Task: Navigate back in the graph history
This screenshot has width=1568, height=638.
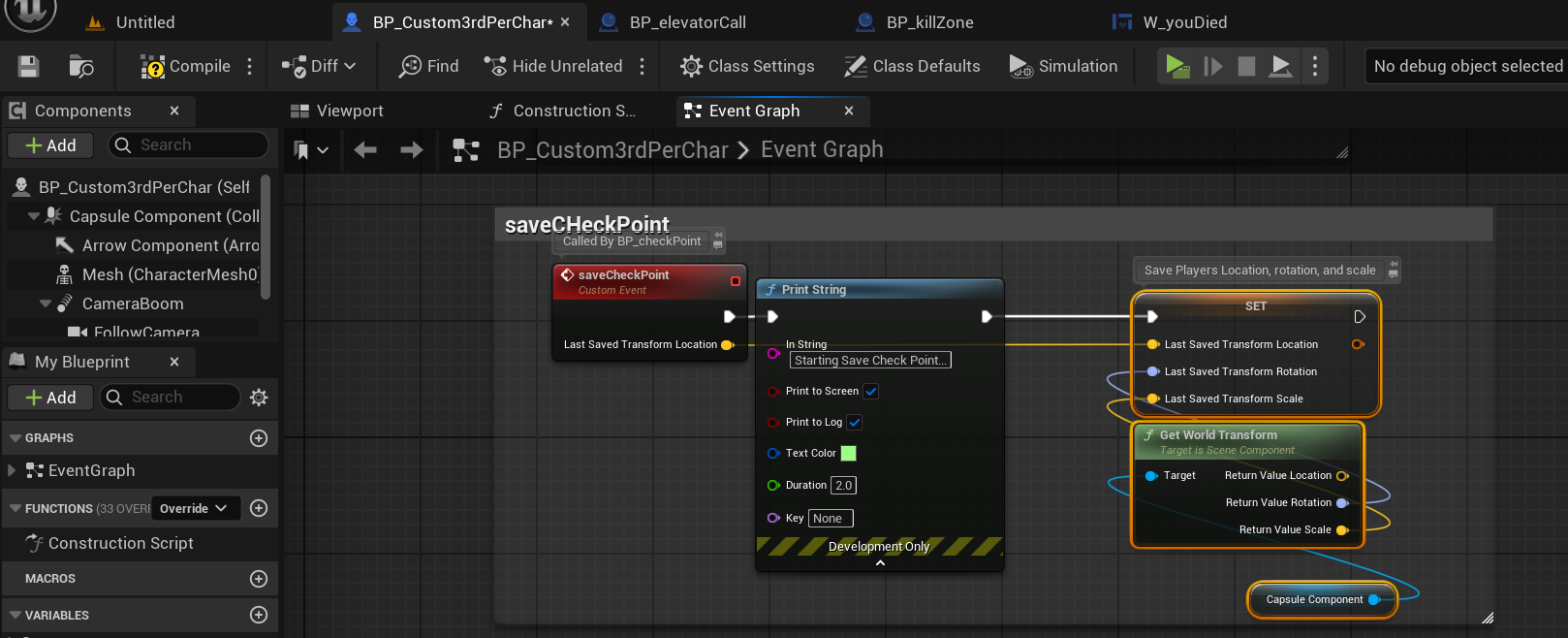Action: pyautogui.click(x=365, y=150)
